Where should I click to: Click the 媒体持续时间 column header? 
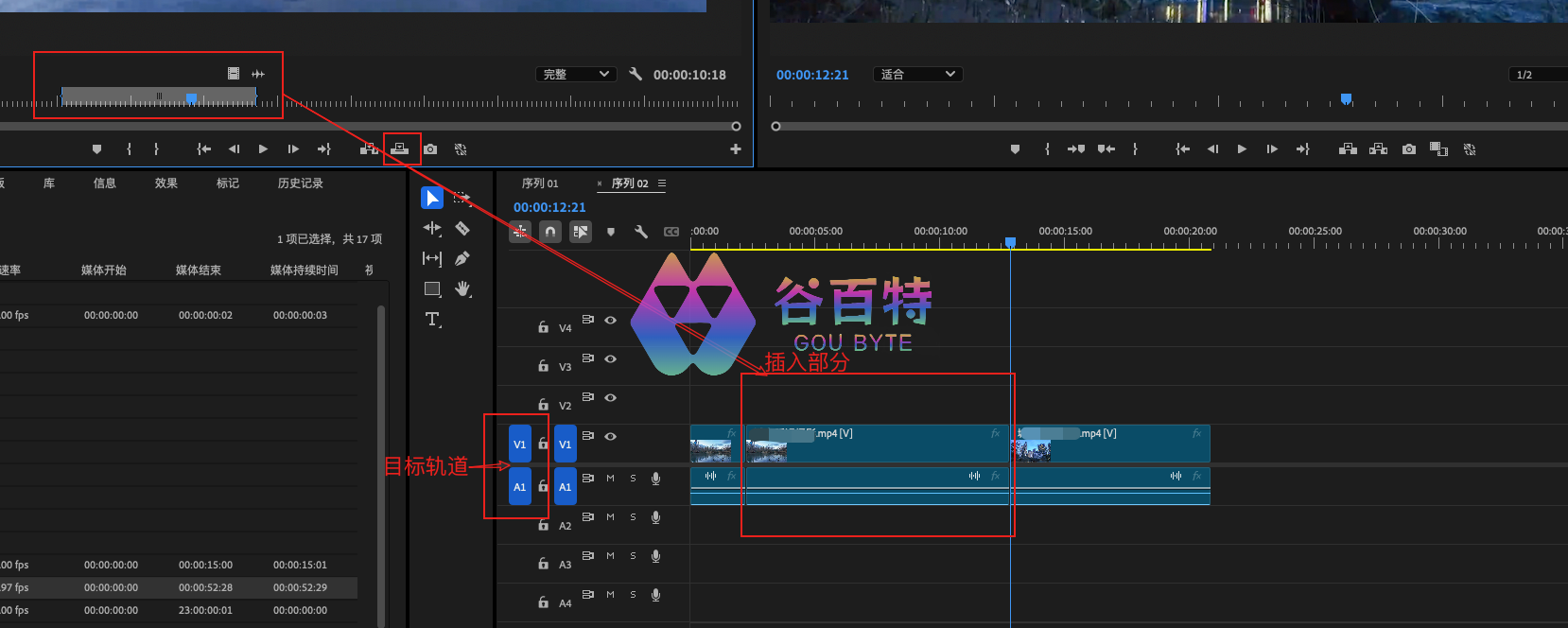(x=304, y=270)
